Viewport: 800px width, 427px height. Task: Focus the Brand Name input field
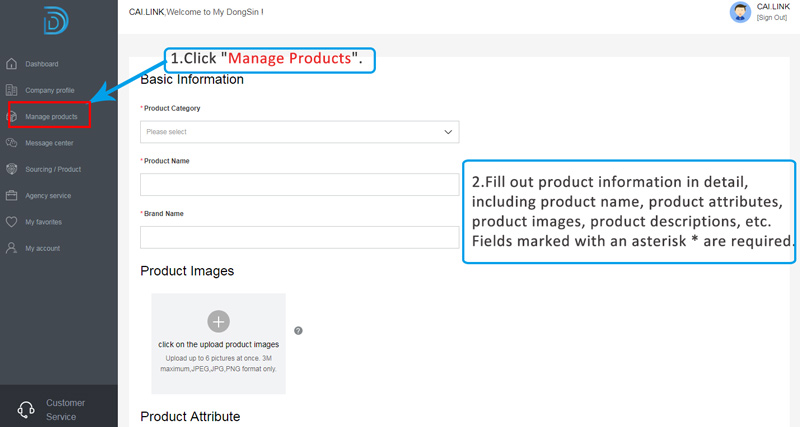(299, 237)
